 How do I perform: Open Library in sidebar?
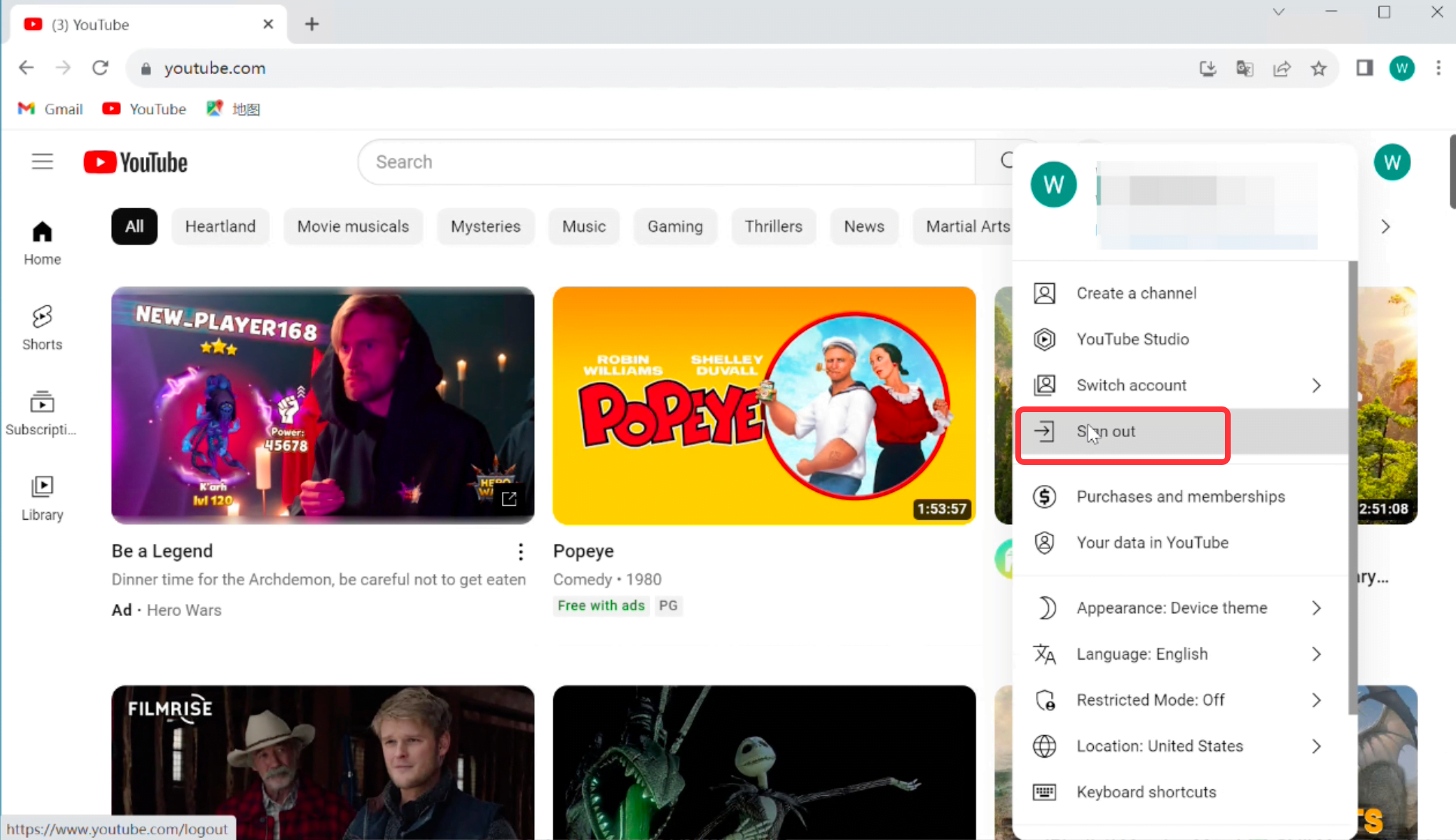point(42,498)
